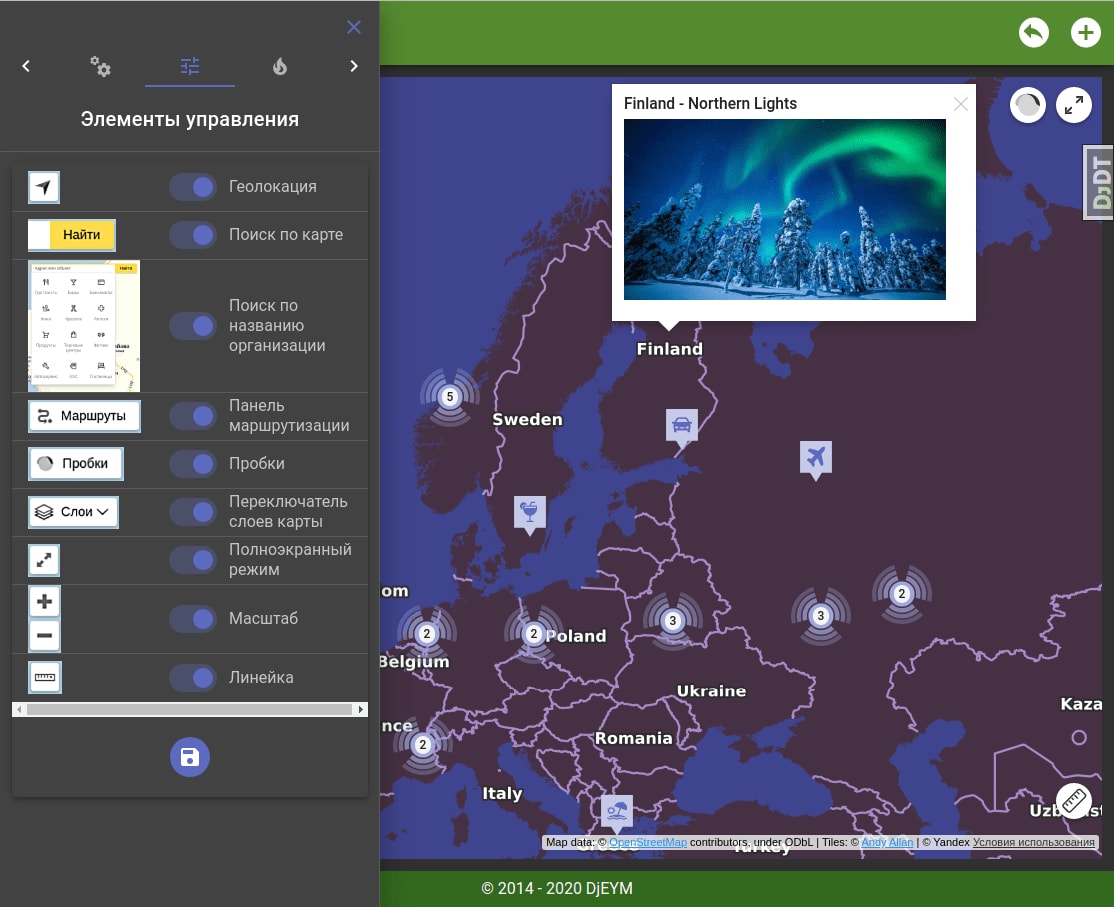Toggle the Пробки switch
This screenshot has height=907, width=1114.
tap(193, 464)
